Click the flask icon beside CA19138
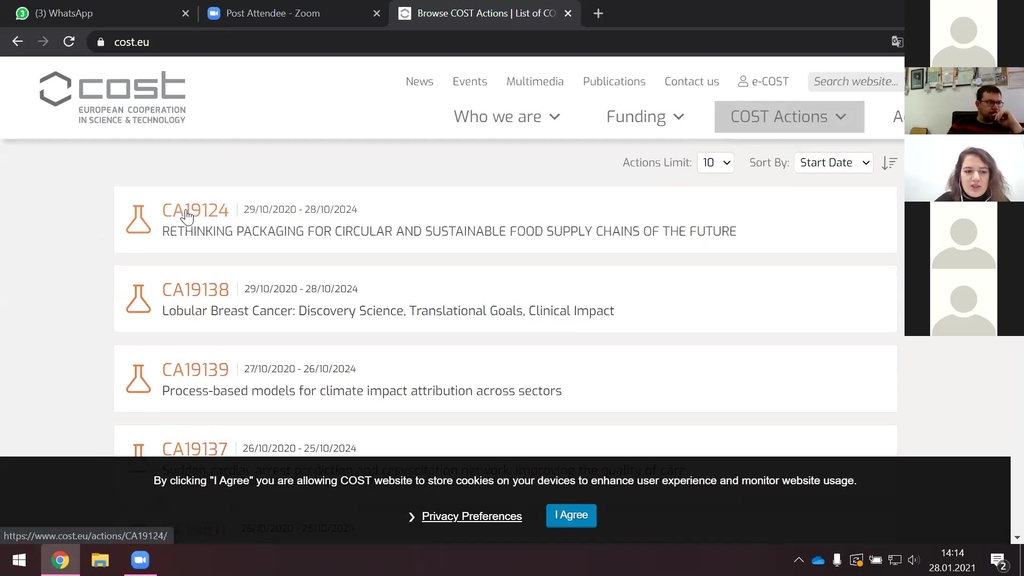 (138, 299)
